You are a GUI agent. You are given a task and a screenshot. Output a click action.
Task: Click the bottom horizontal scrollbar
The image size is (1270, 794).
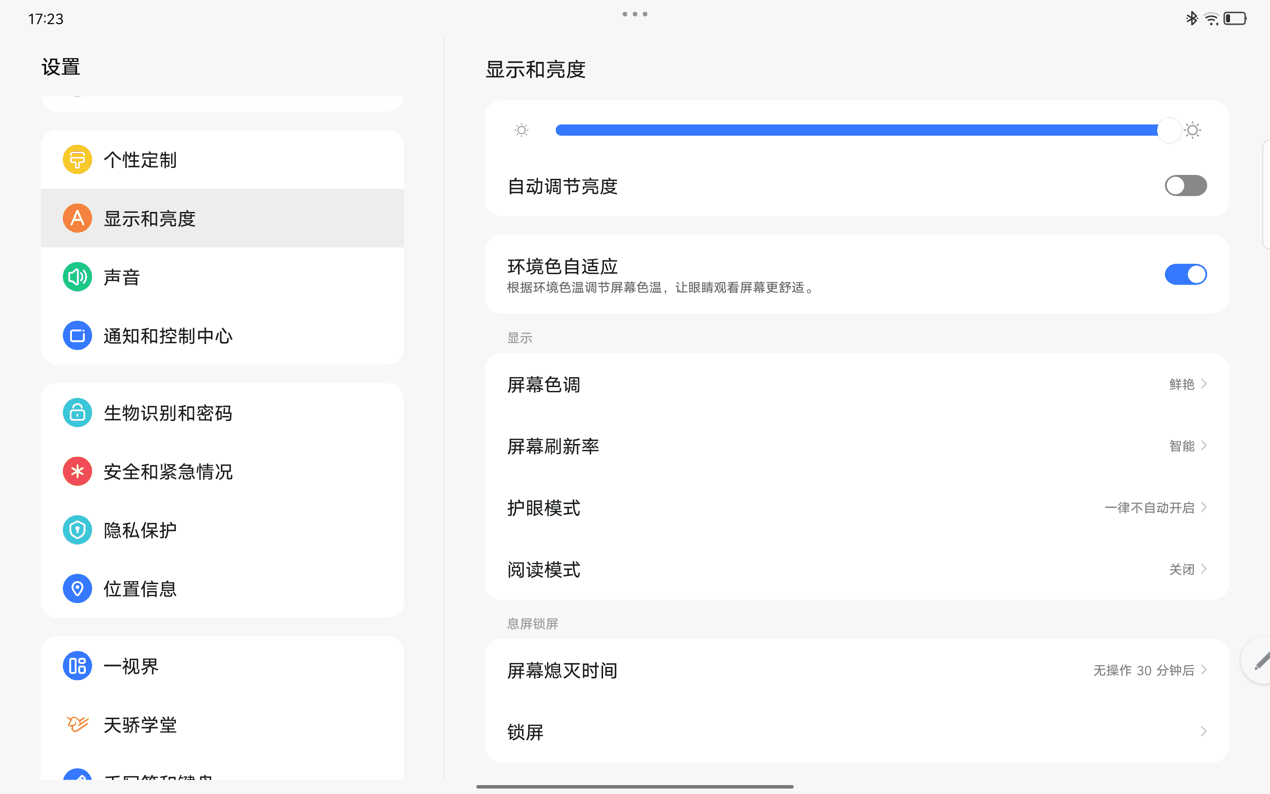(635, 787)
